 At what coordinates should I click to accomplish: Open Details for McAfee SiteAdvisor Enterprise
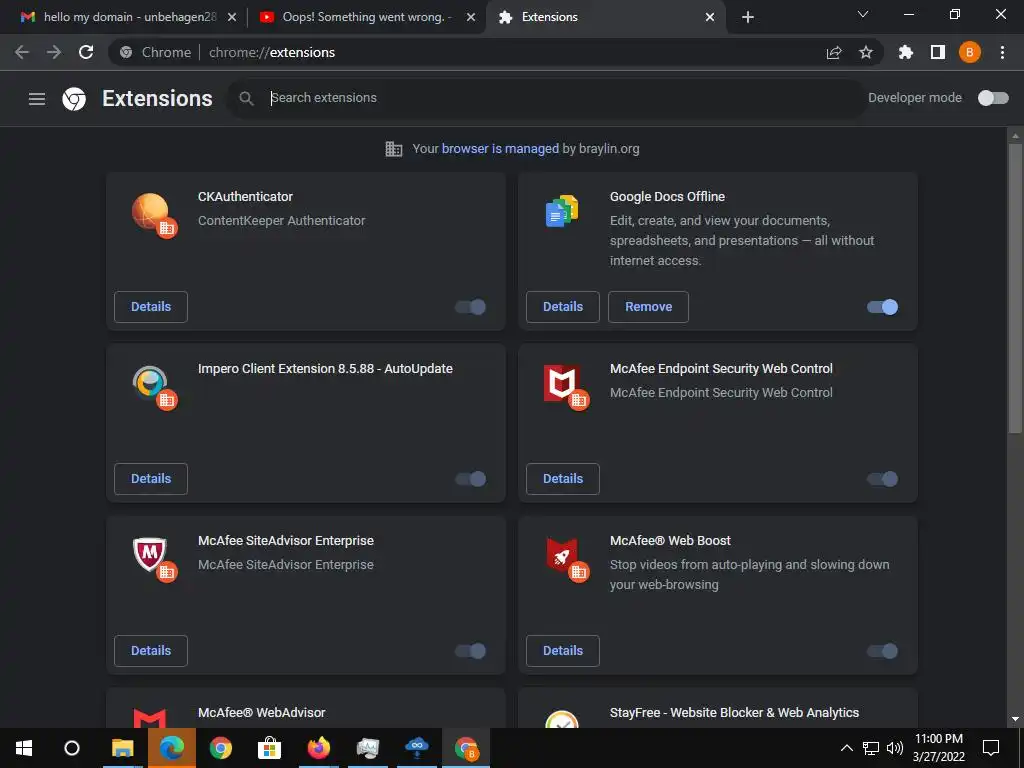151,650
